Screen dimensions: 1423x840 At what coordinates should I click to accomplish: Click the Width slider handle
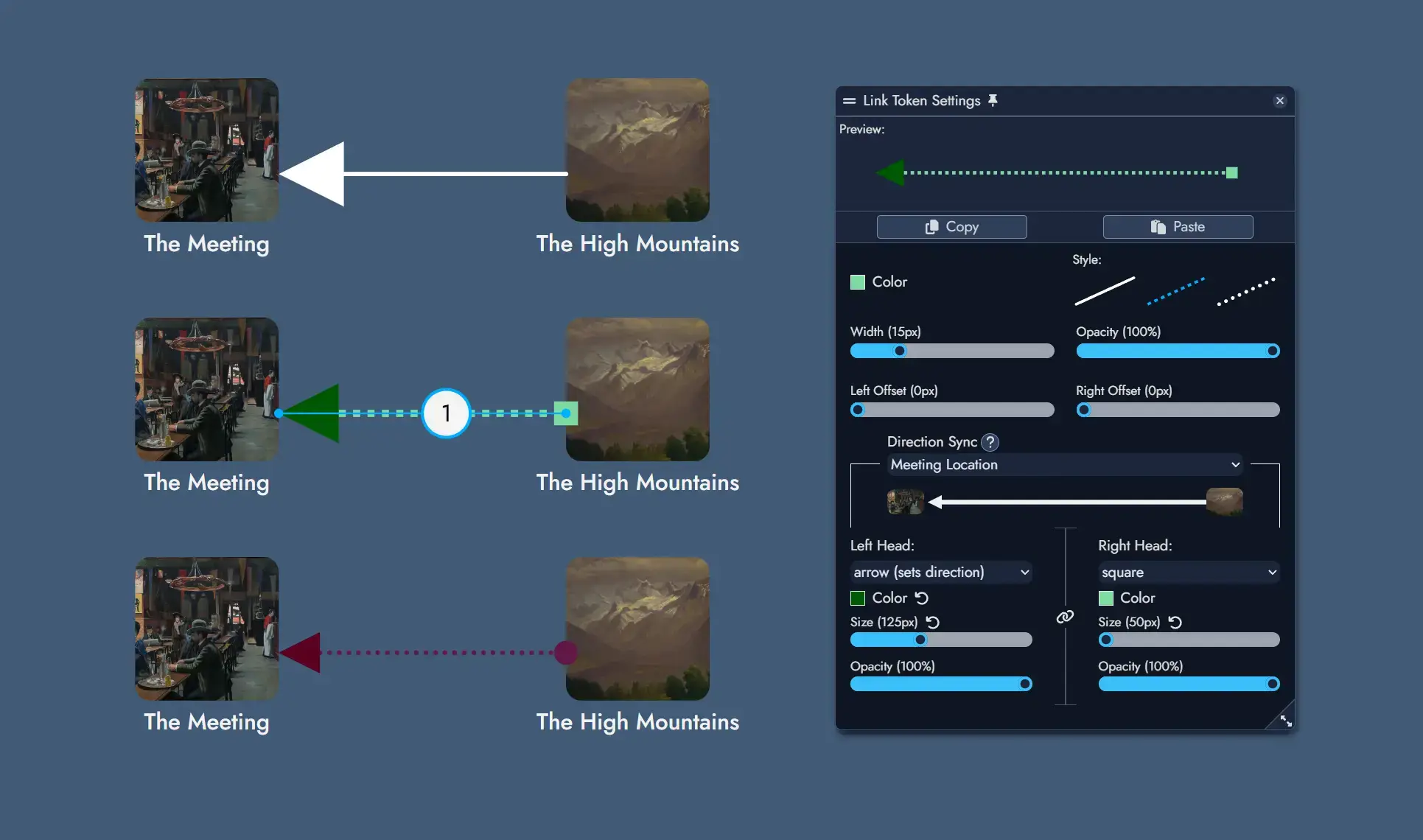[x=899, y=351]
